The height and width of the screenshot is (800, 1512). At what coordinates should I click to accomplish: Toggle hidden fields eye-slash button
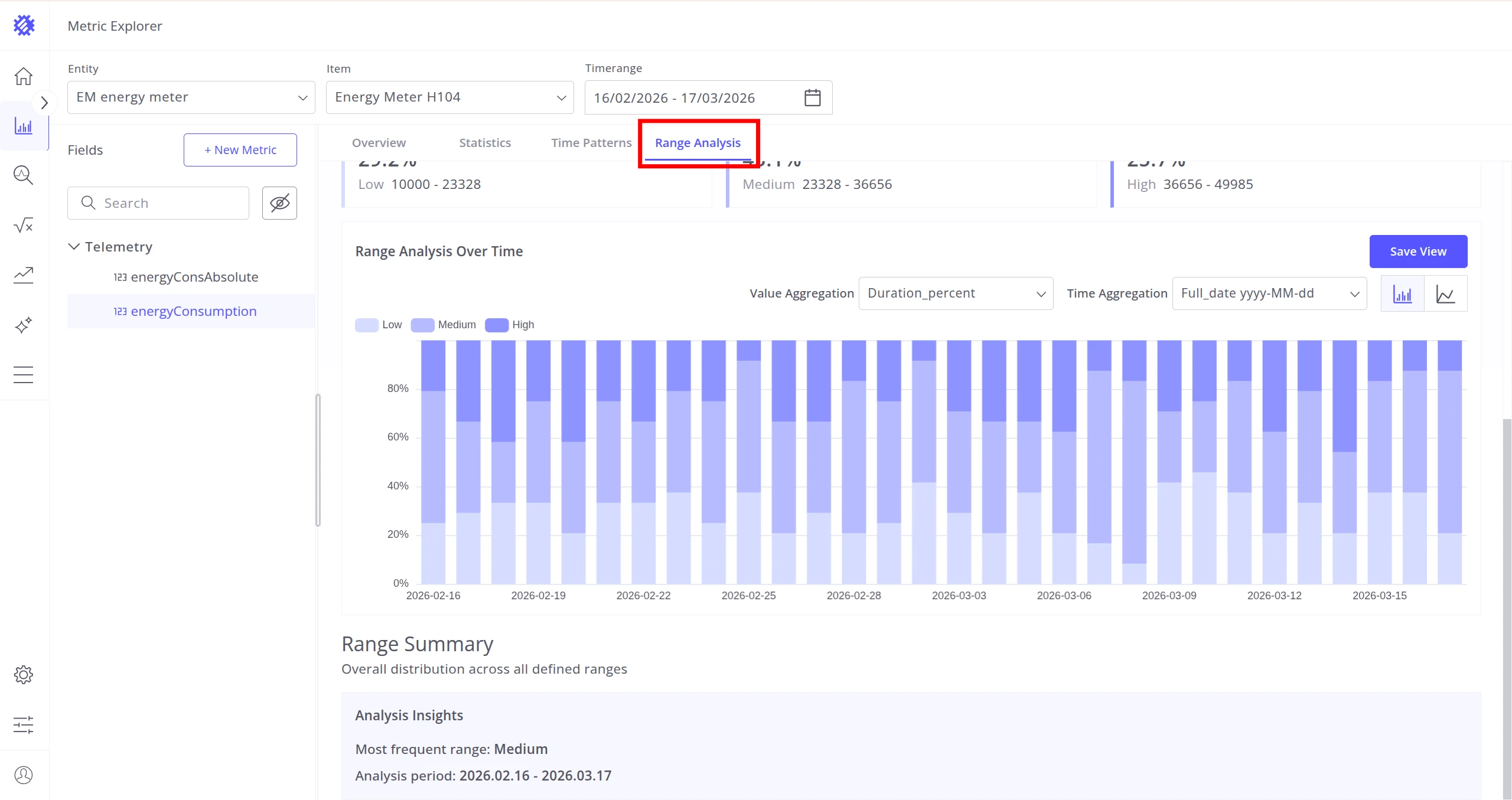pos(279,203)
